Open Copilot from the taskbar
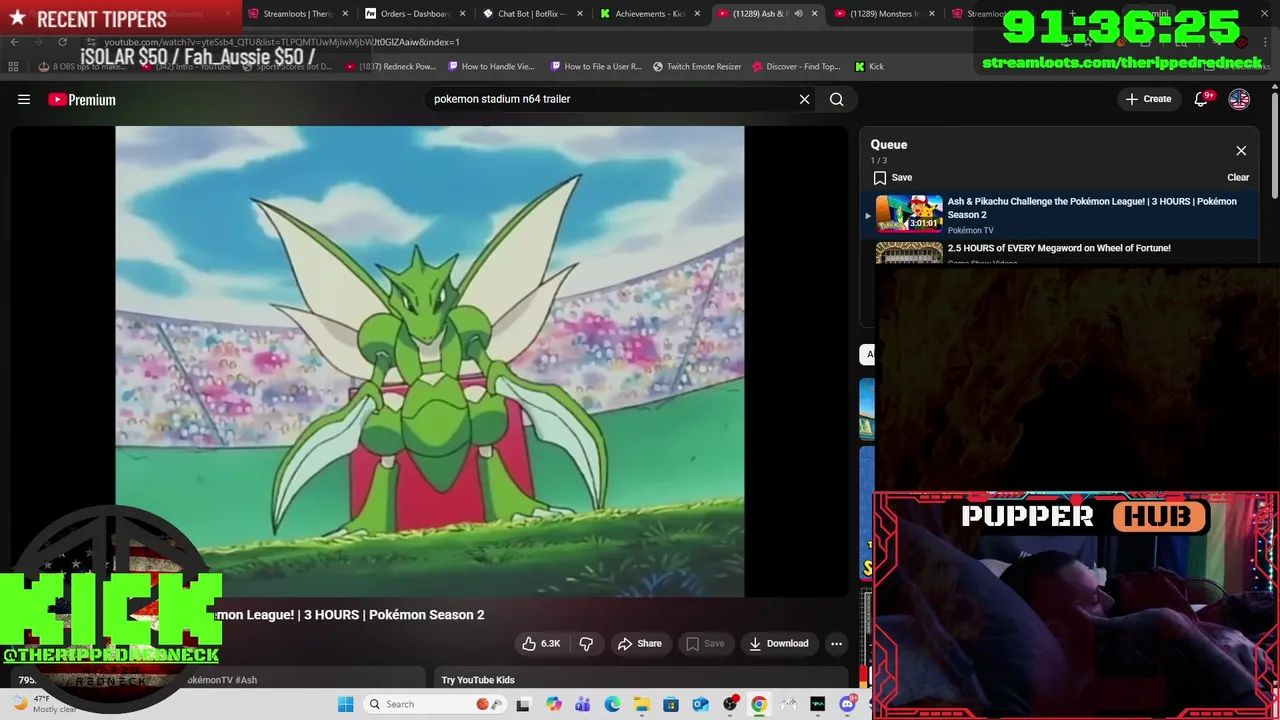 (x=554, y=704)
